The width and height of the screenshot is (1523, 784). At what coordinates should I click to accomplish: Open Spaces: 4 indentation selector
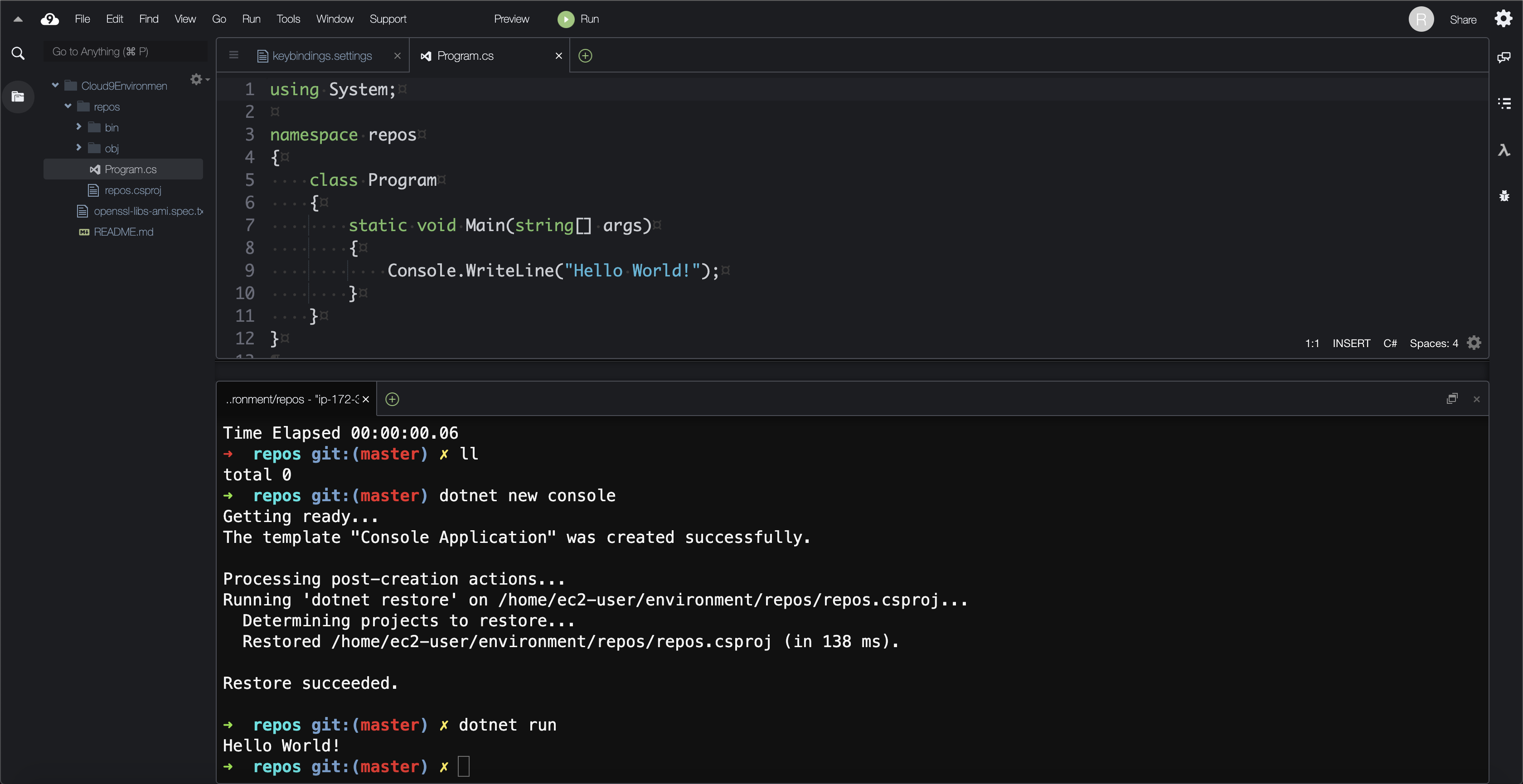1434,344
